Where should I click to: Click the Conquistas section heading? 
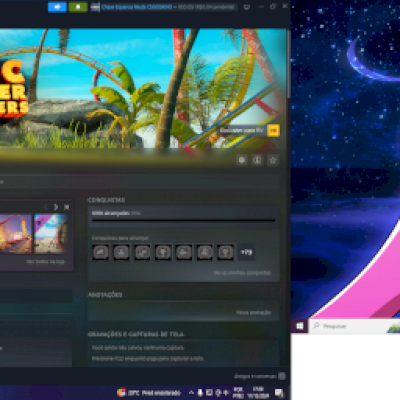click(106, 200)
